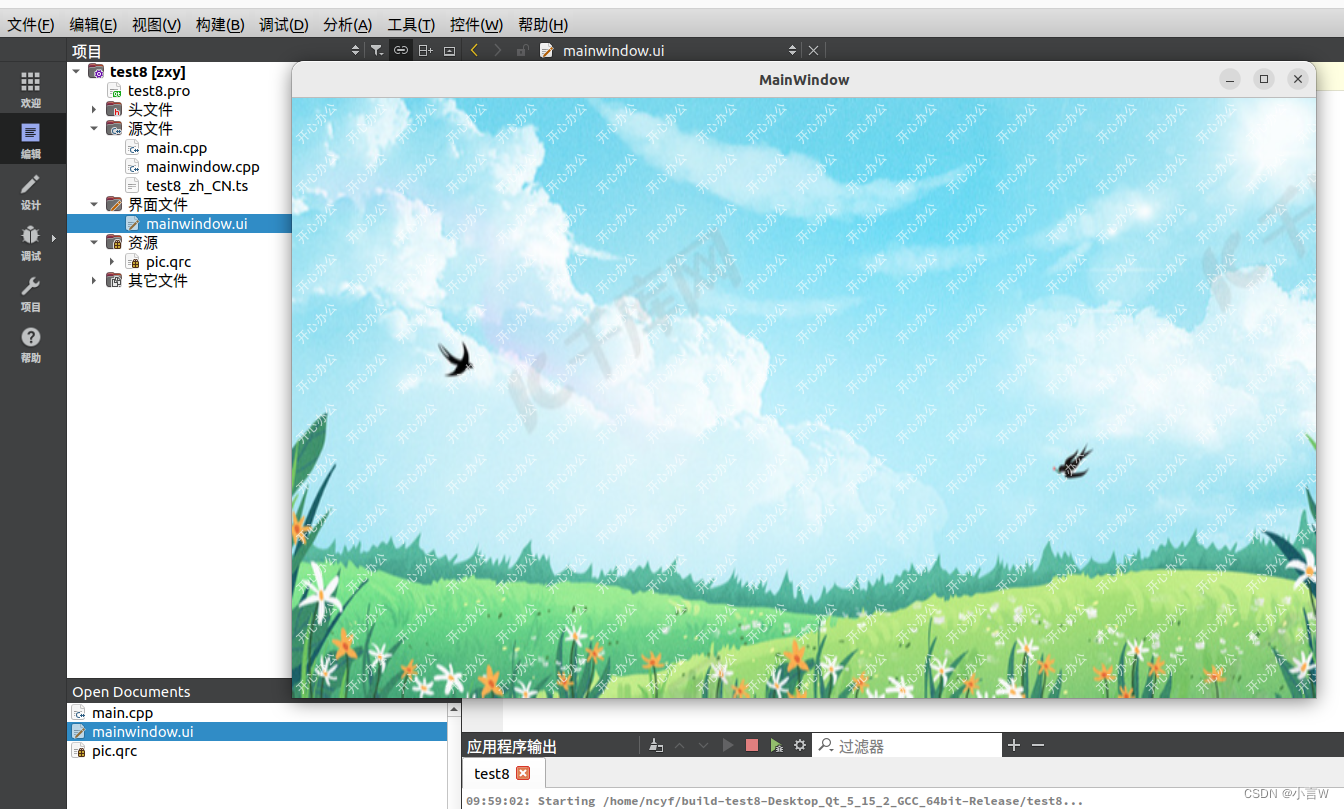This screenshot has width=1344, height=809.
Task: Open application output settings gear
Action: (x=800, y=745)
